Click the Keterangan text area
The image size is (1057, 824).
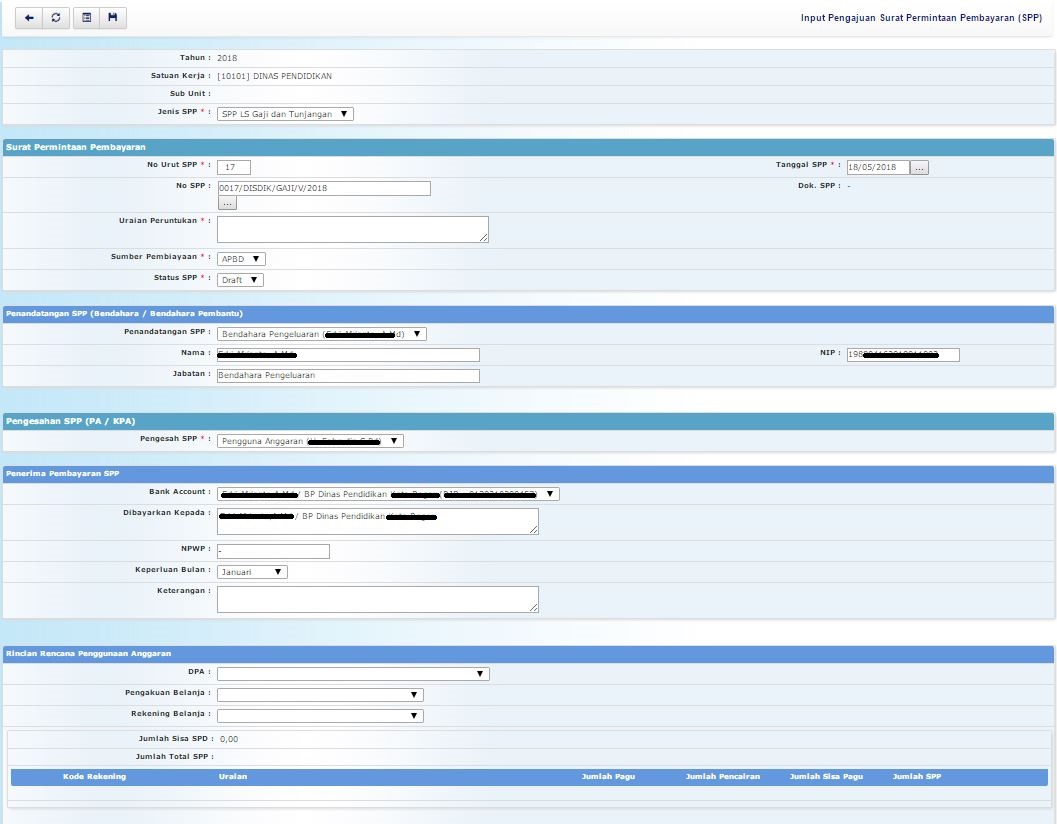[x=377, y=599]
